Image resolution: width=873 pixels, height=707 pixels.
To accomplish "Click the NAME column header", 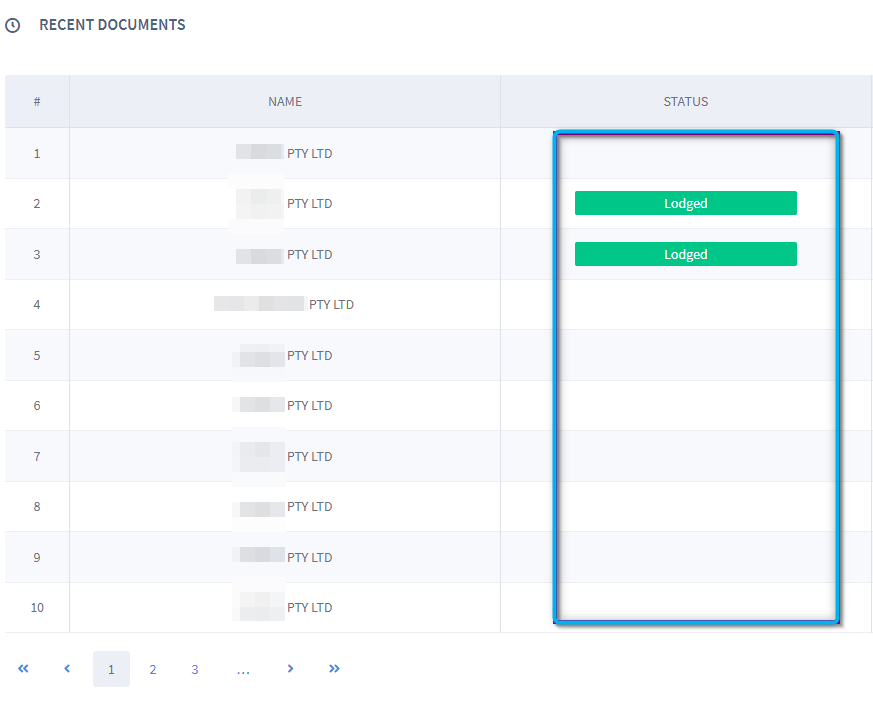I will pos(285,102).
